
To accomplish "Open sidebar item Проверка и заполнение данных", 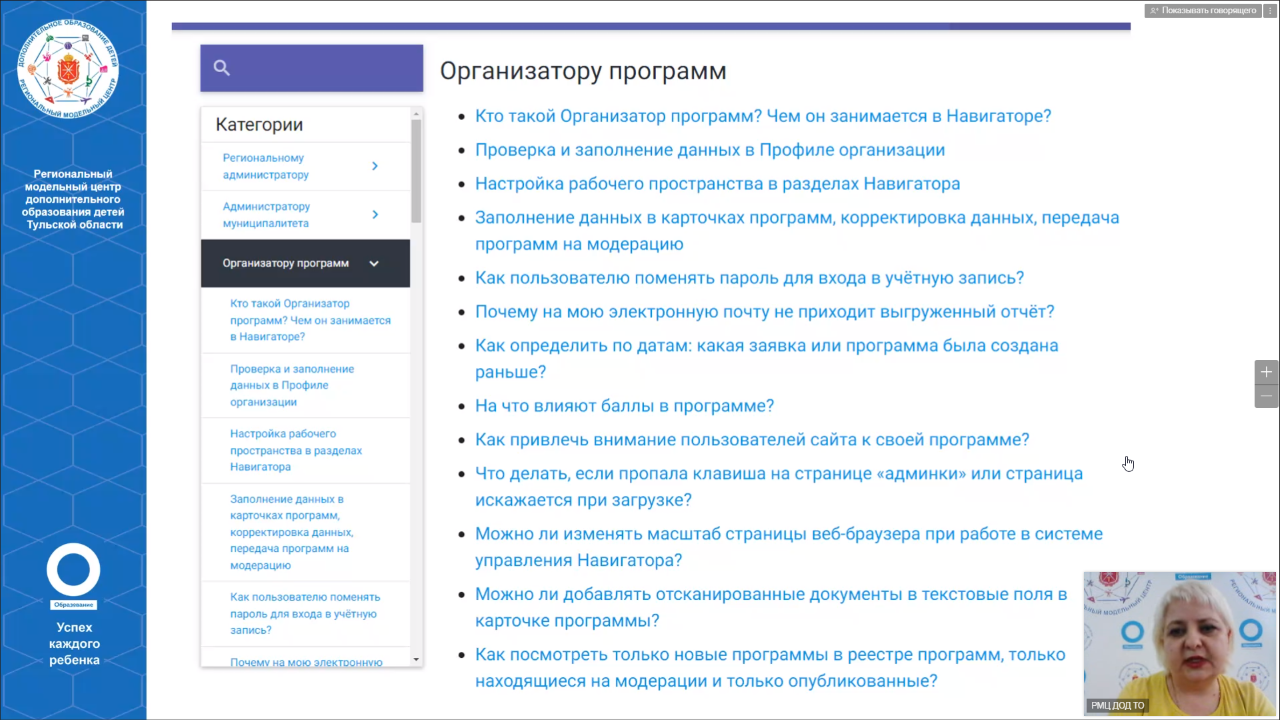I will pyautogui.click(x=292, y=385).
